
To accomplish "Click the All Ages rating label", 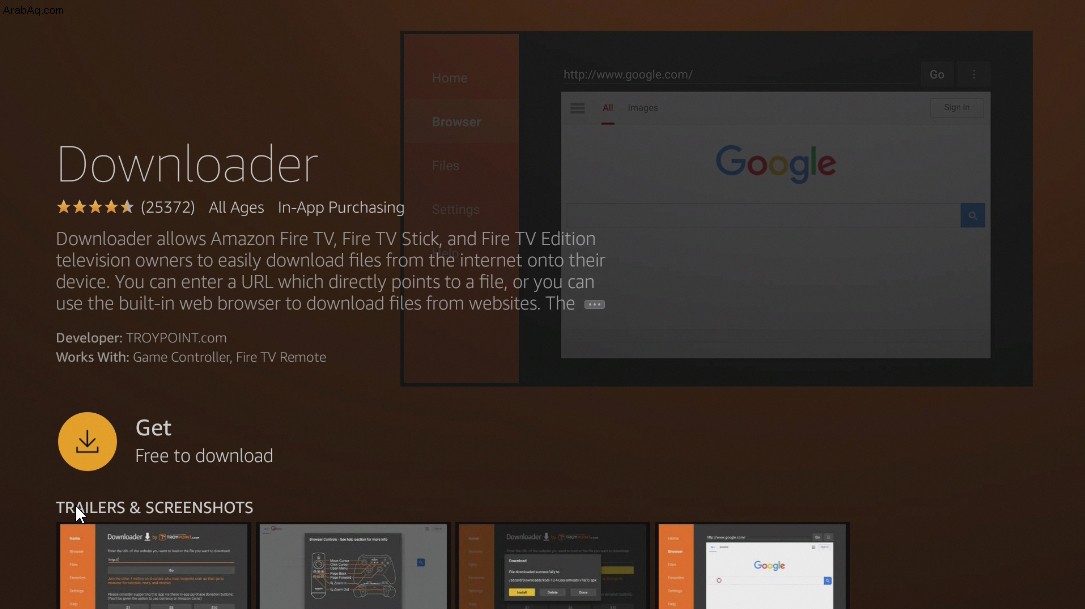I will pos(236,208).
